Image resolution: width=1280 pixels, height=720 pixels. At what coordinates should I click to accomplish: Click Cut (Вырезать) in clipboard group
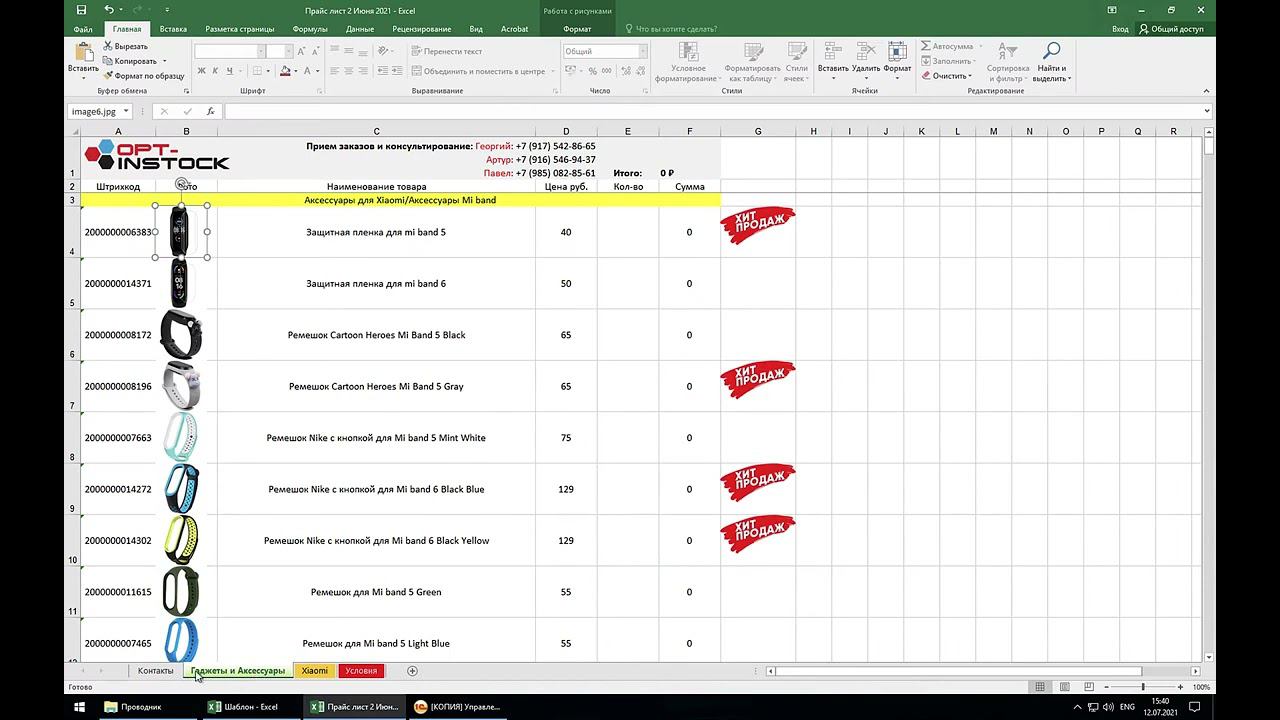tap(125, 47)
